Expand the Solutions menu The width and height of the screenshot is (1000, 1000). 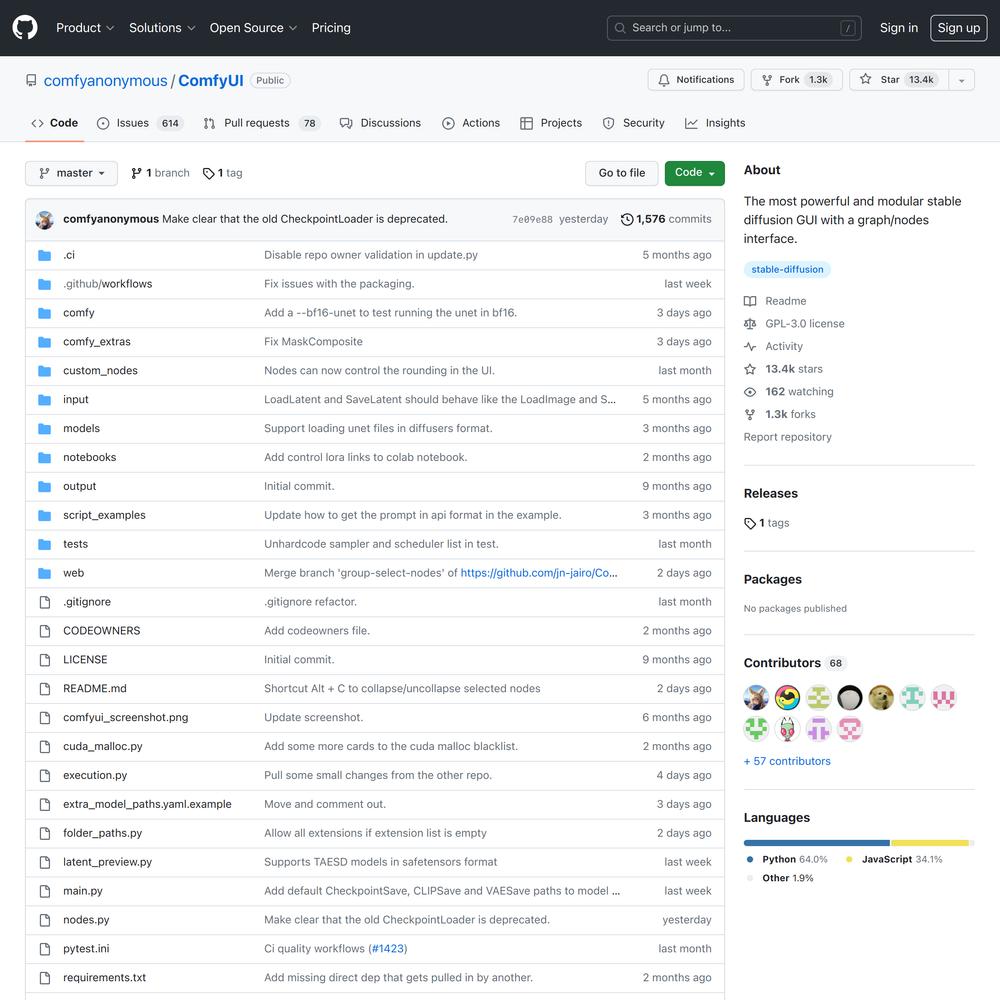tap(162, 28)
